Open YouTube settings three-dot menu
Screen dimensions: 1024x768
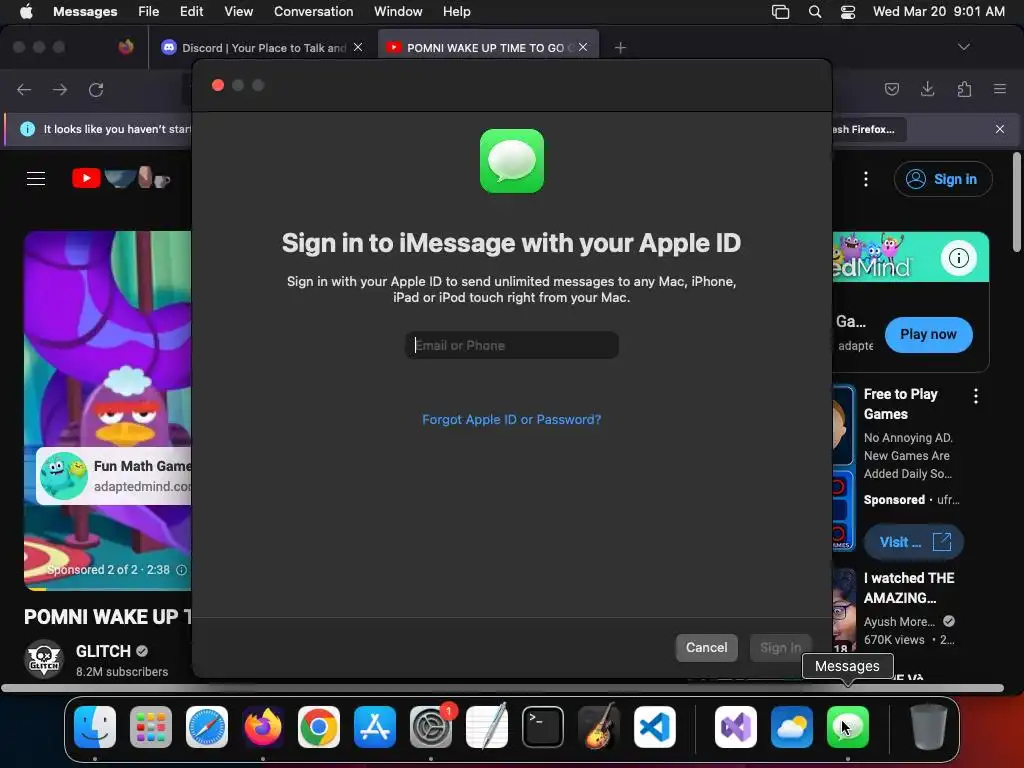point(866,179)
